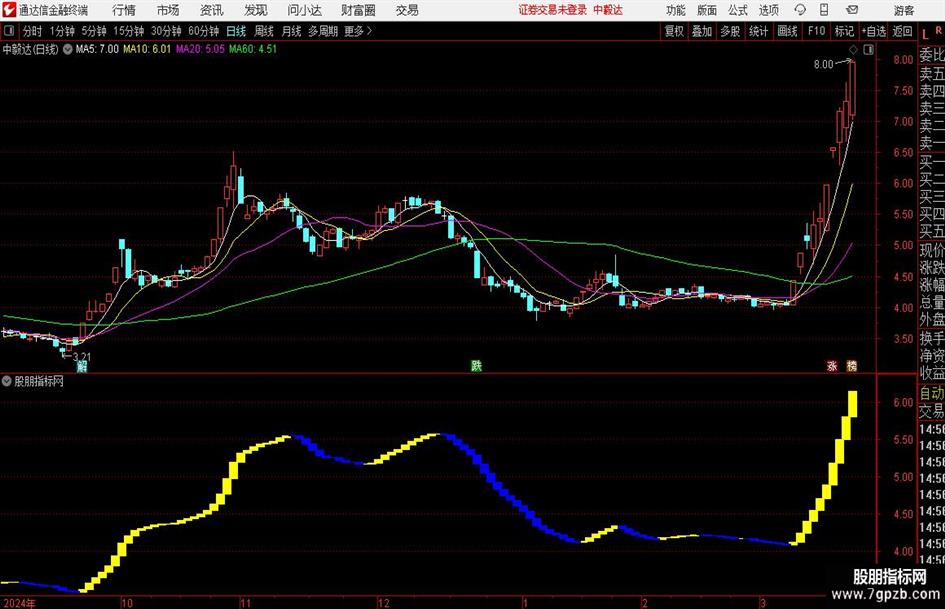This screenshot has height=609, width=945.
Task: Open the 资讯 menu
Action: click(x=212, y=10)
